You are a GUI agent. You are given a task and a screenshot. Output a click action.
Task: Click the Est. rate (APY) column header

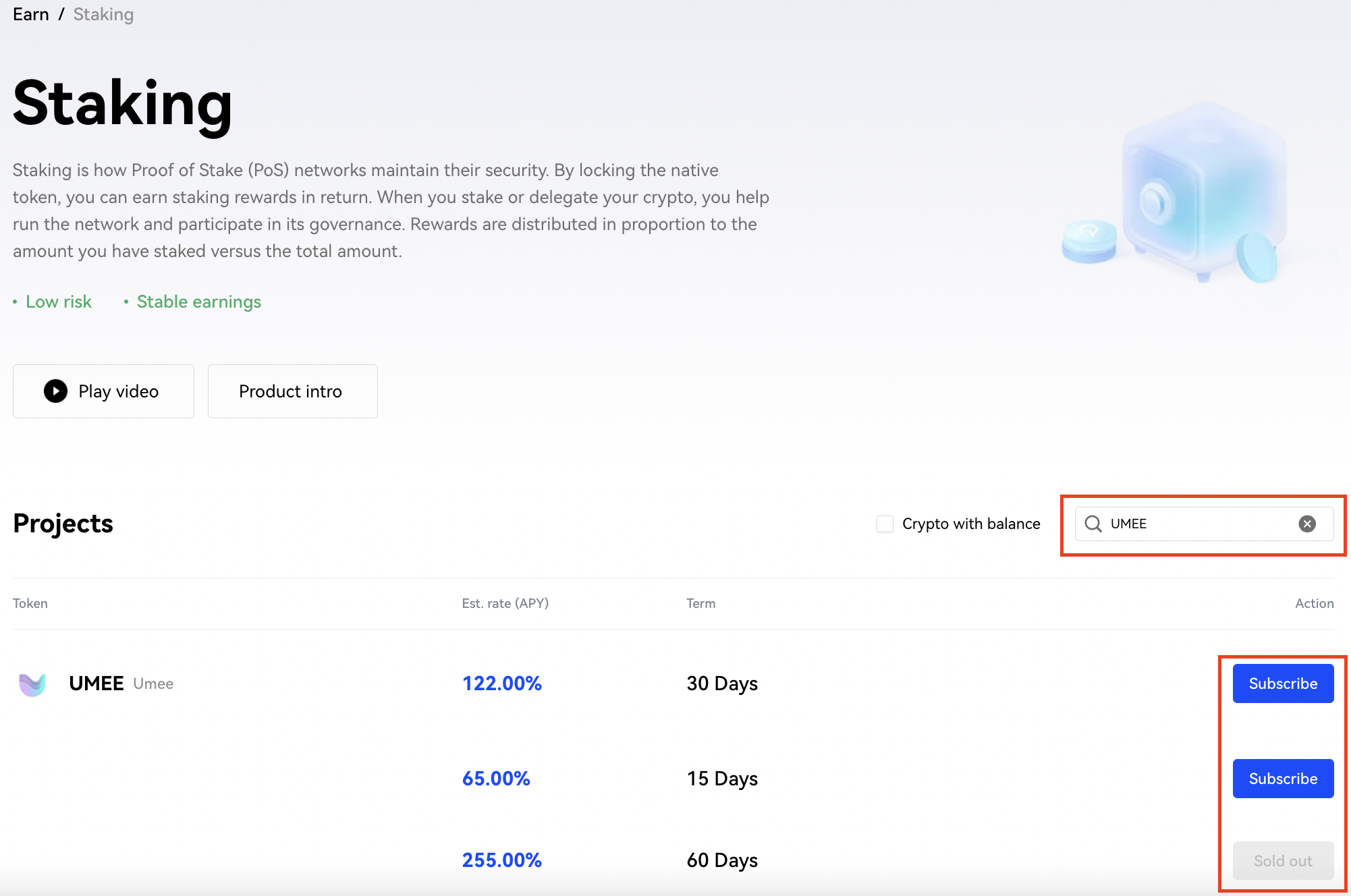(505, 603)
